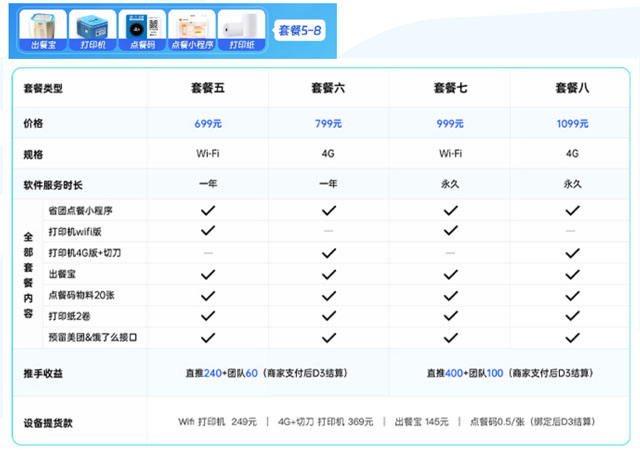Select the 套餐八 column header
Screen dimensions: 640x450
pos(572,89)
